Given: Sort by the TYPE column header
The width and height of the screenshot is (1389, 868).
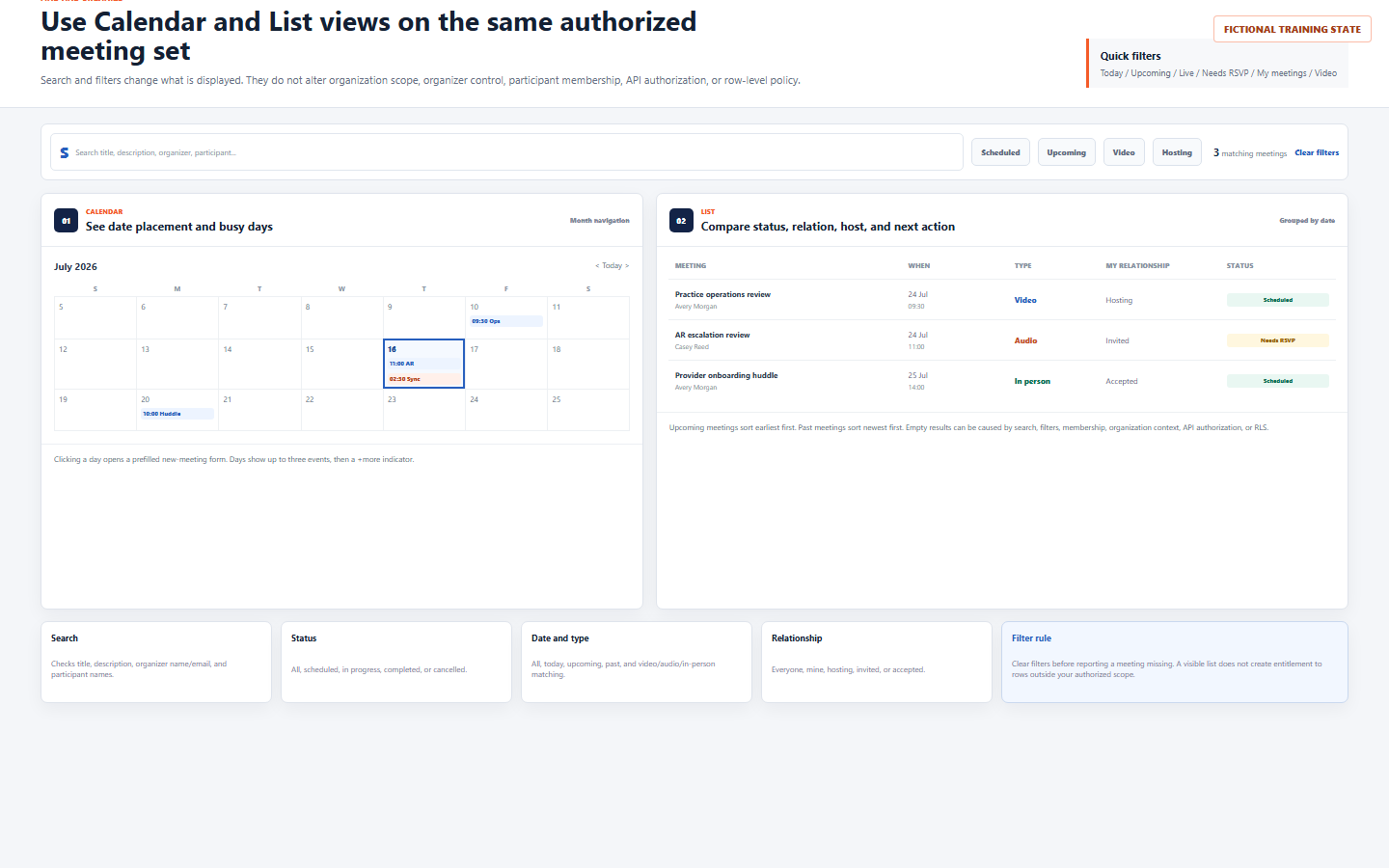Looking at the screenshot, I should [1023, 265].
